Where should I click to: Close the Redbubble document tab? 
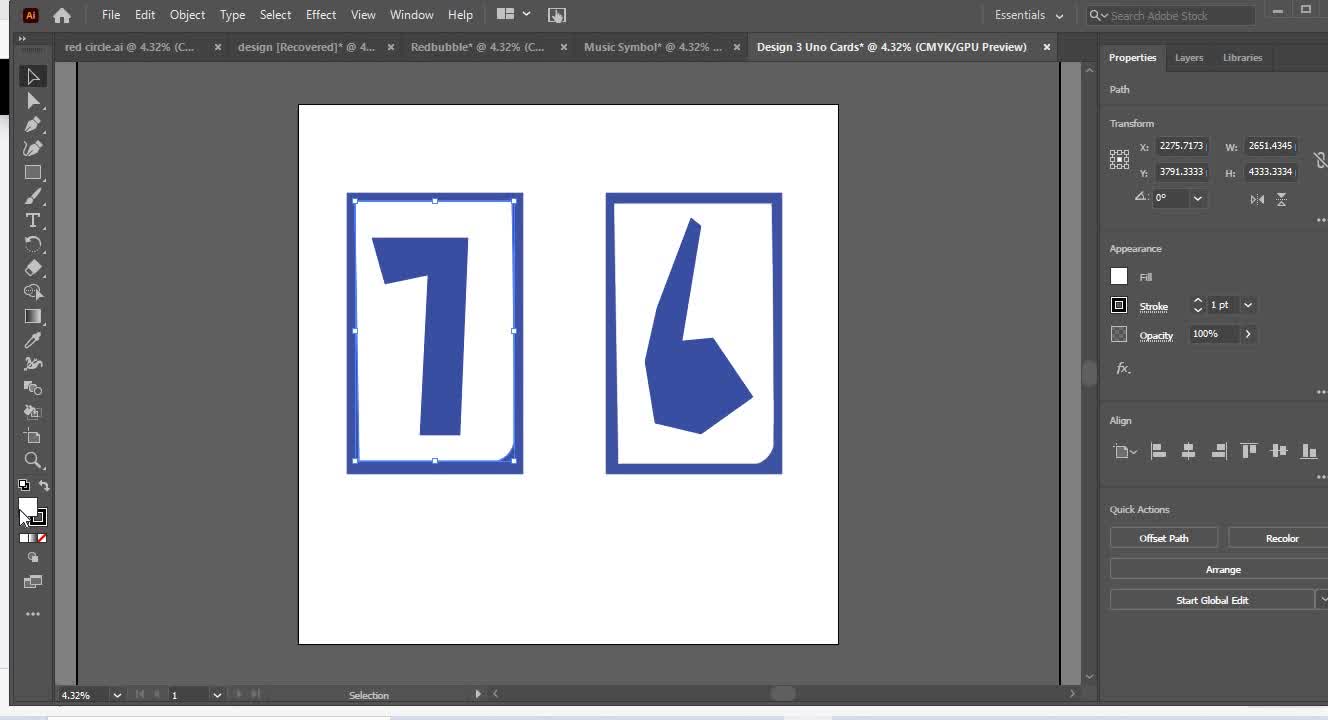point(564,47)
